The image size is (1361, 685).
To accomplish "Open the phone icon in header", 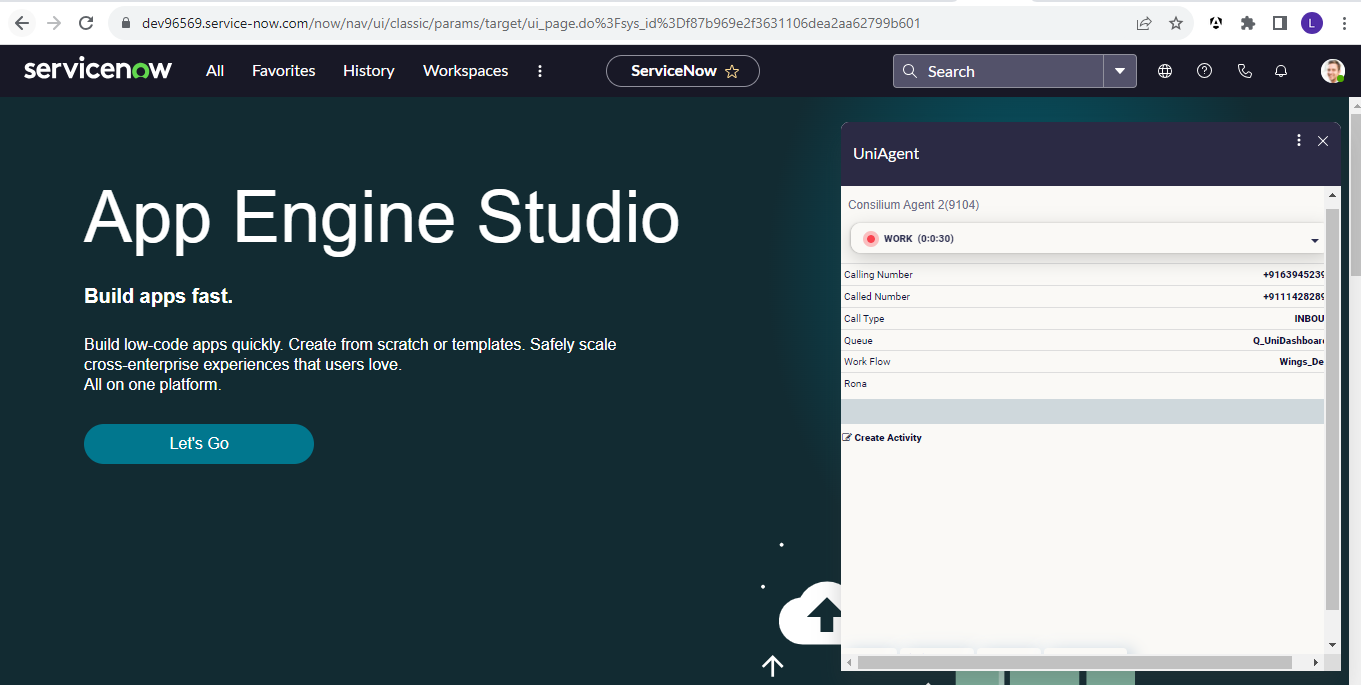I will (1244, 71).
